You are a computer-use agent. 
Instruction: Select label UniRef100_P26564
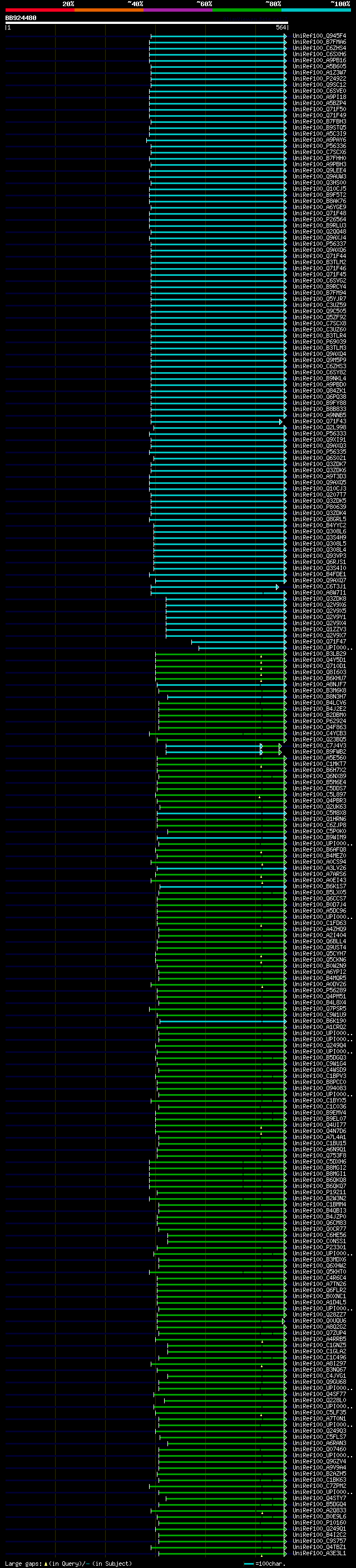click(x=319, y=219)
